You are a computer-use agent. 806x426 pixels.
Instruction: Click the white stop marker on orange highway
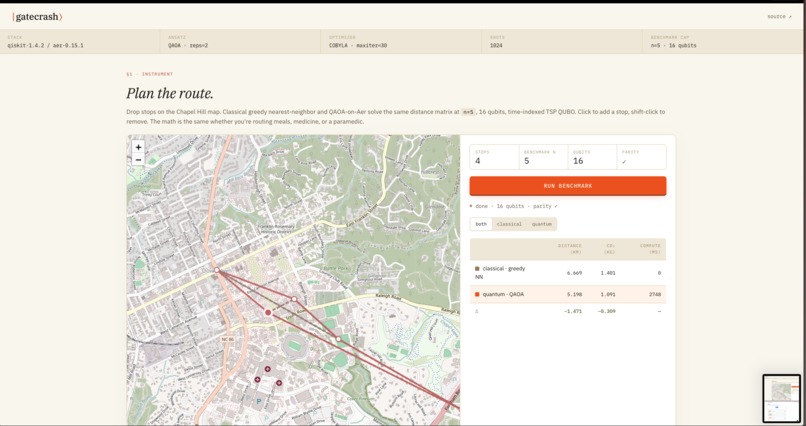(217, 270)
